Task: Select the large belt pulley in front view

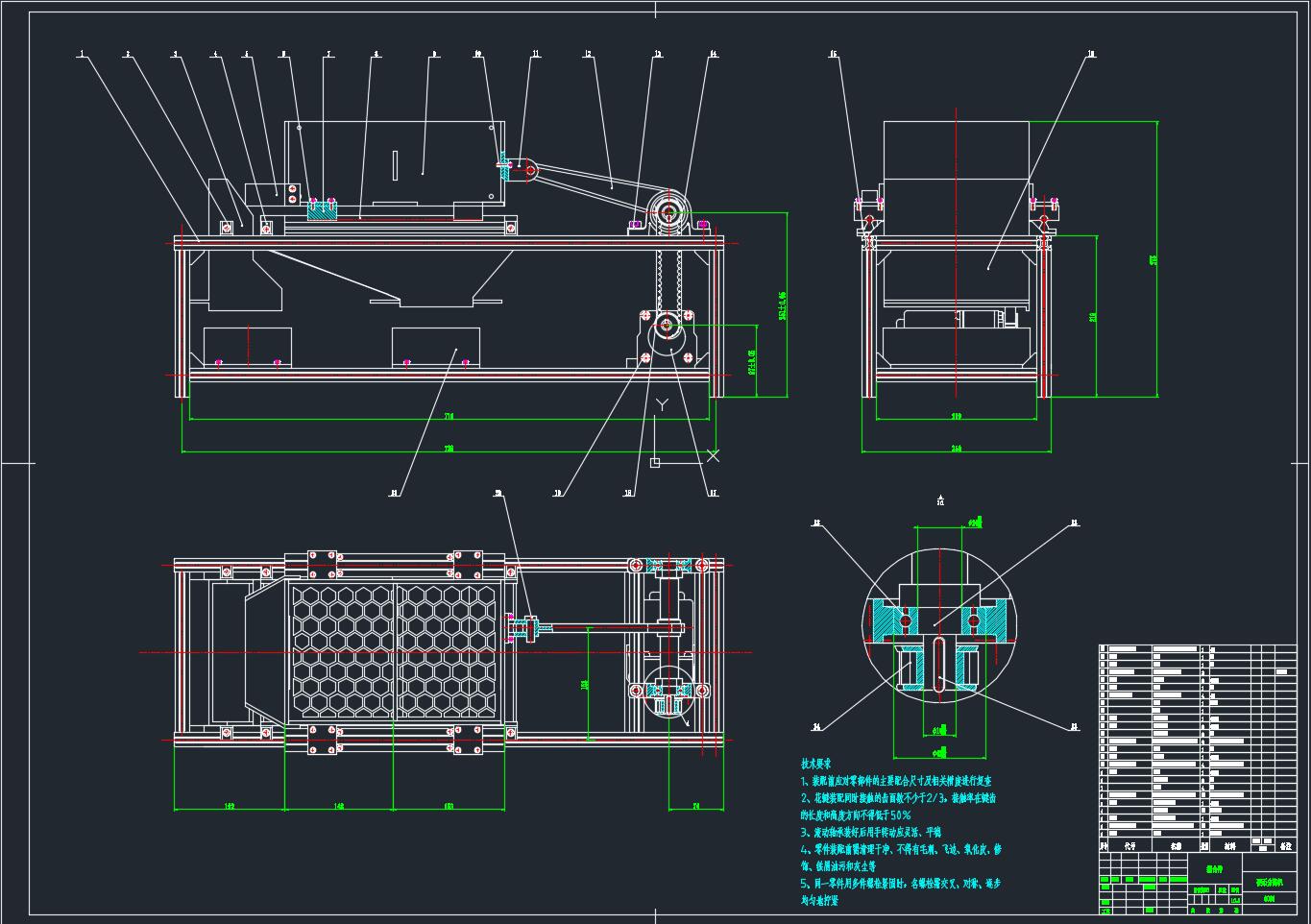Action: [668, 210]
